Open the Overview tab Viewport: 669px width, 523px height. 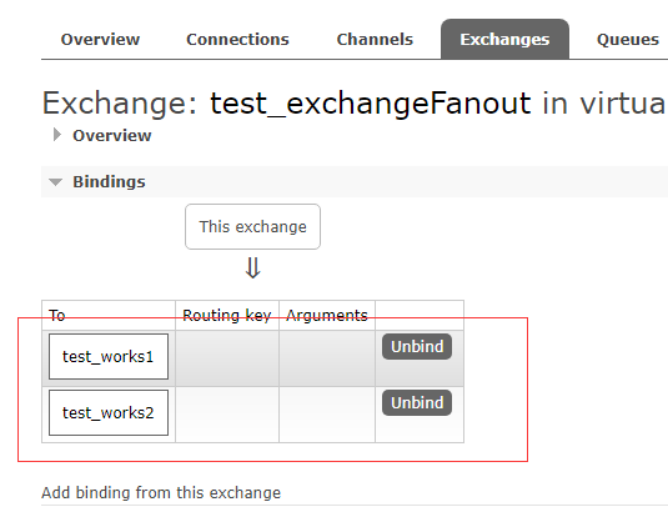[100, 39]
